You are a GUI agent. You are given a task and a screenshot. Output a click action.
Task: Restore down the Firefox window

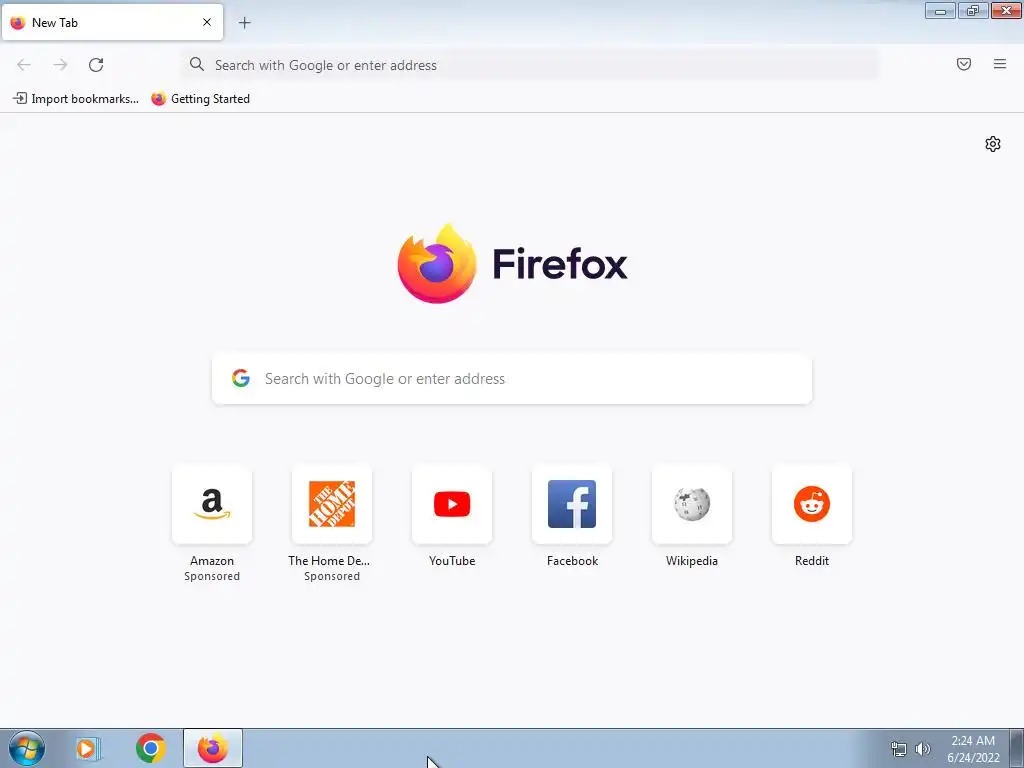973,10
